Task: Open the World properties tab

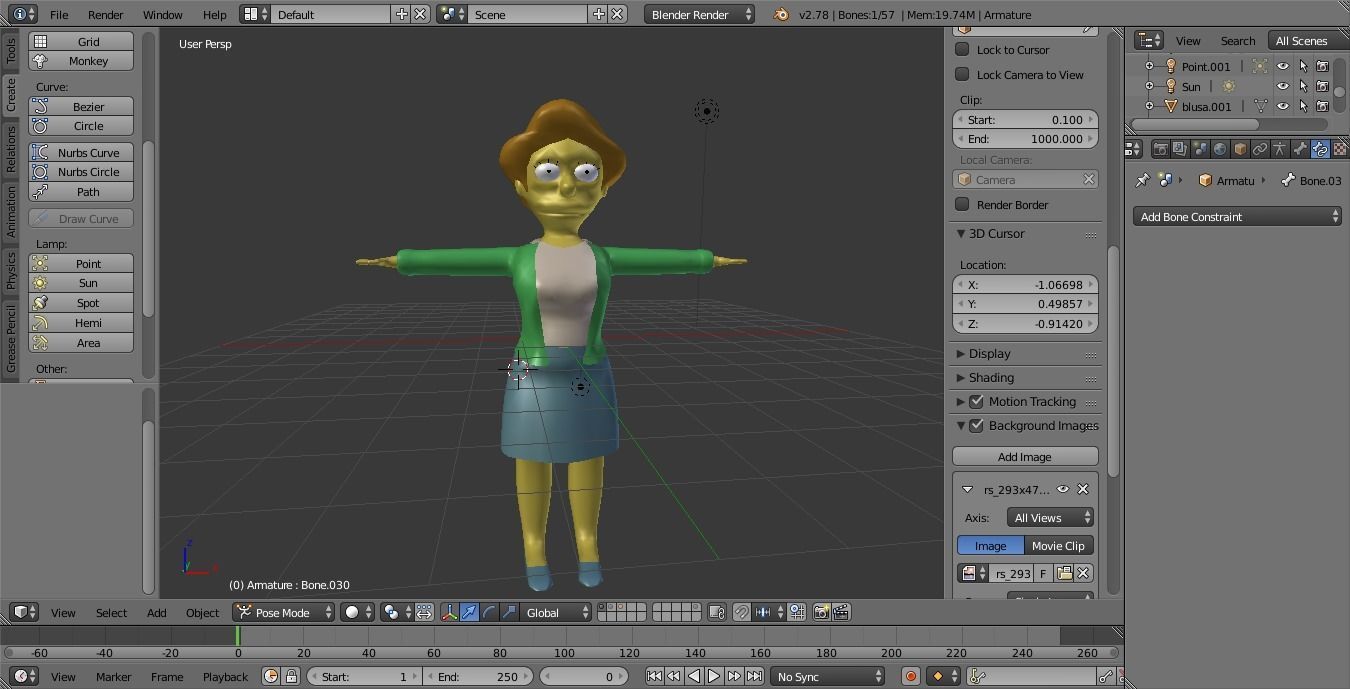Action: [x=1220, y=150]
